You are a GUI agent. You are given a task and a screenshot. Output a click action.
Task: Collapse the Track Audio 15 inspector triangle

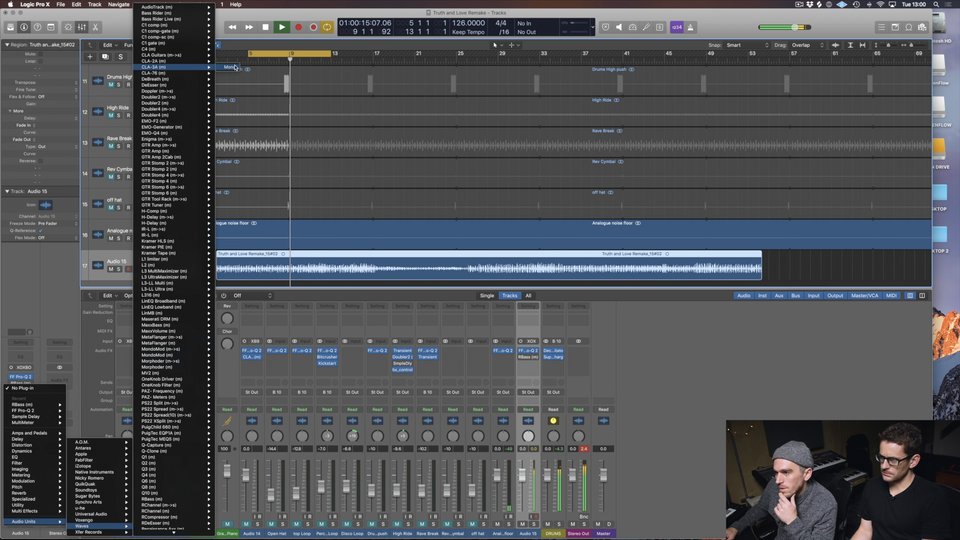point(7,191)
